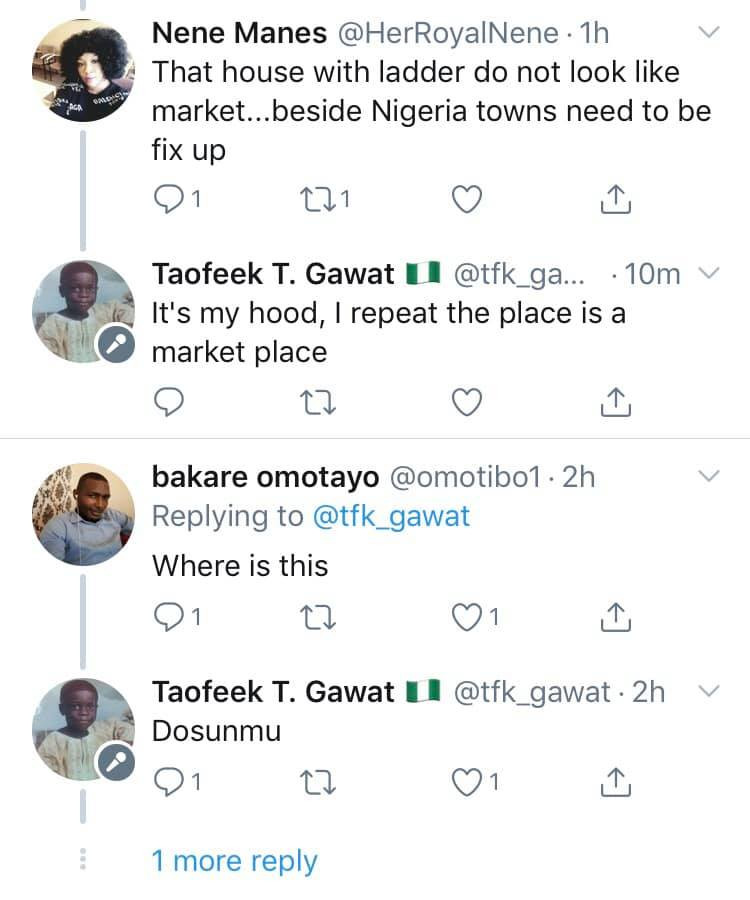Screen dimensions: 750x900
Task: Open Nene Manes' profile picture
Action: [x=83, y=71]
